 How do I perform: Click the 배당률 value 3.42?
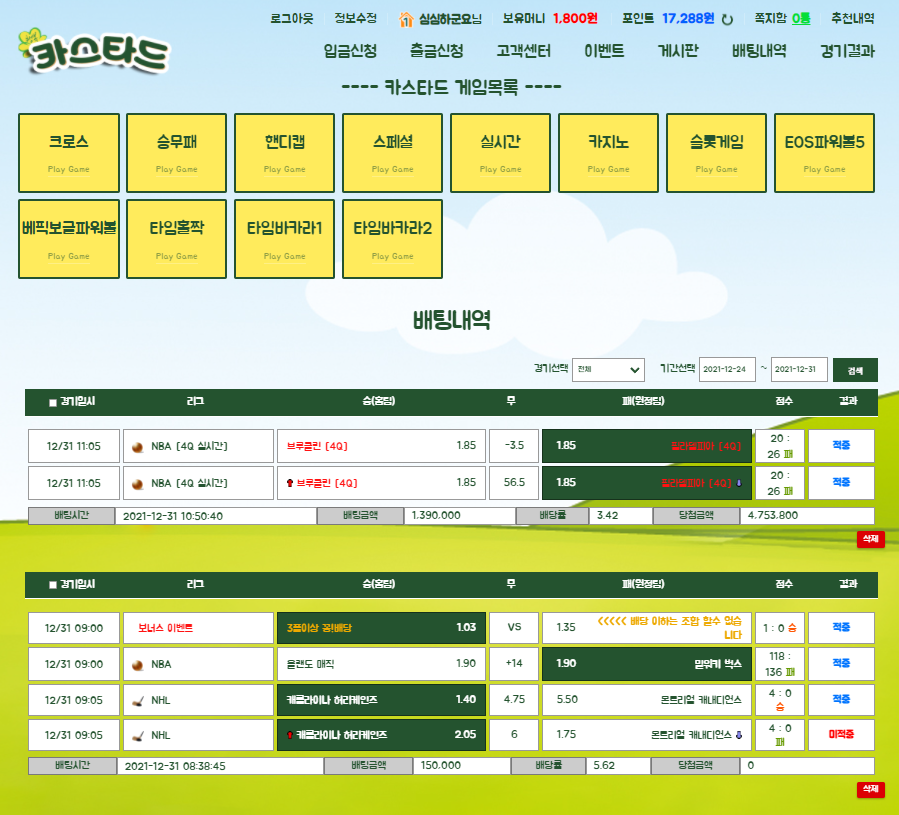point(621,516)
